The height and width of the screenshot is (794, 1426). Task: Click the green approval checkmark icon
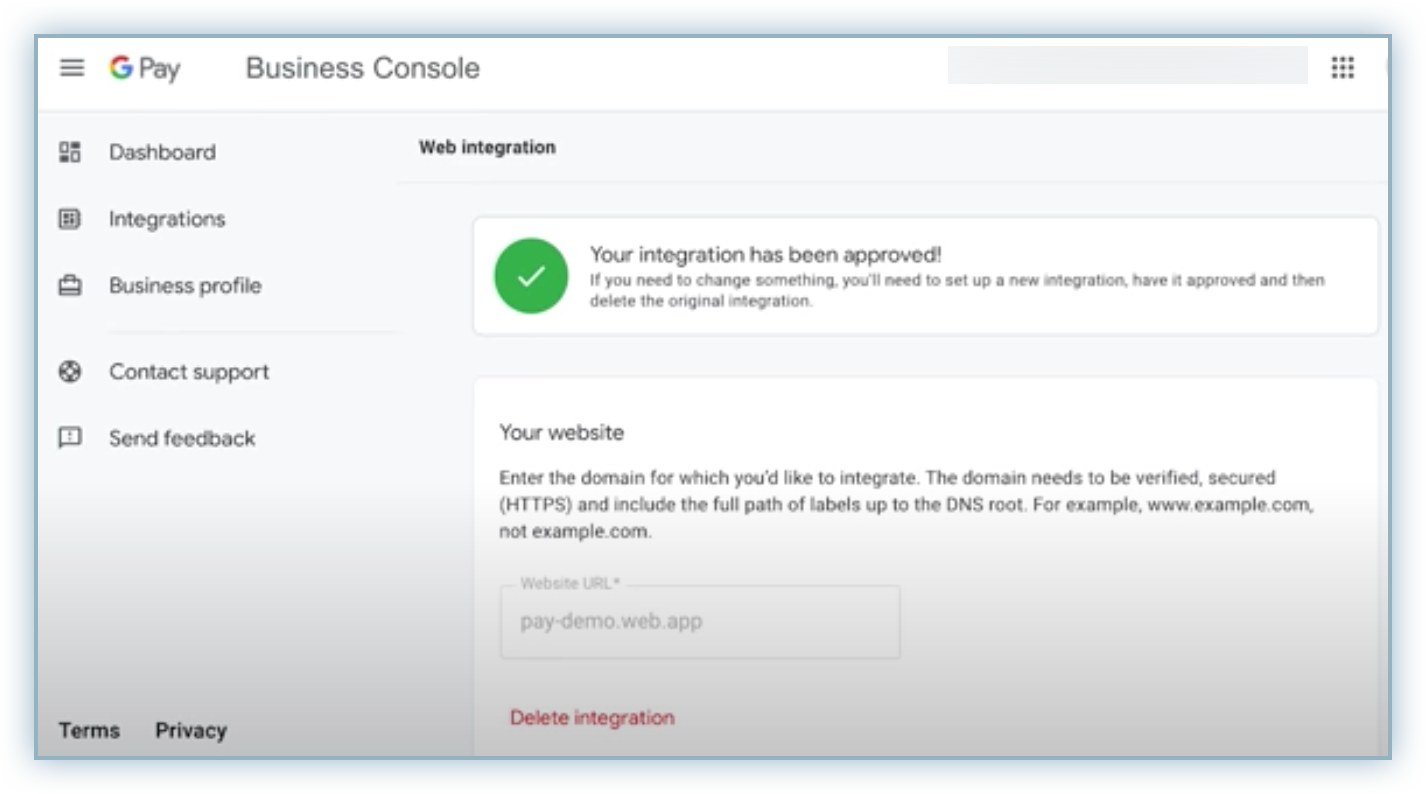coord(531,276)
